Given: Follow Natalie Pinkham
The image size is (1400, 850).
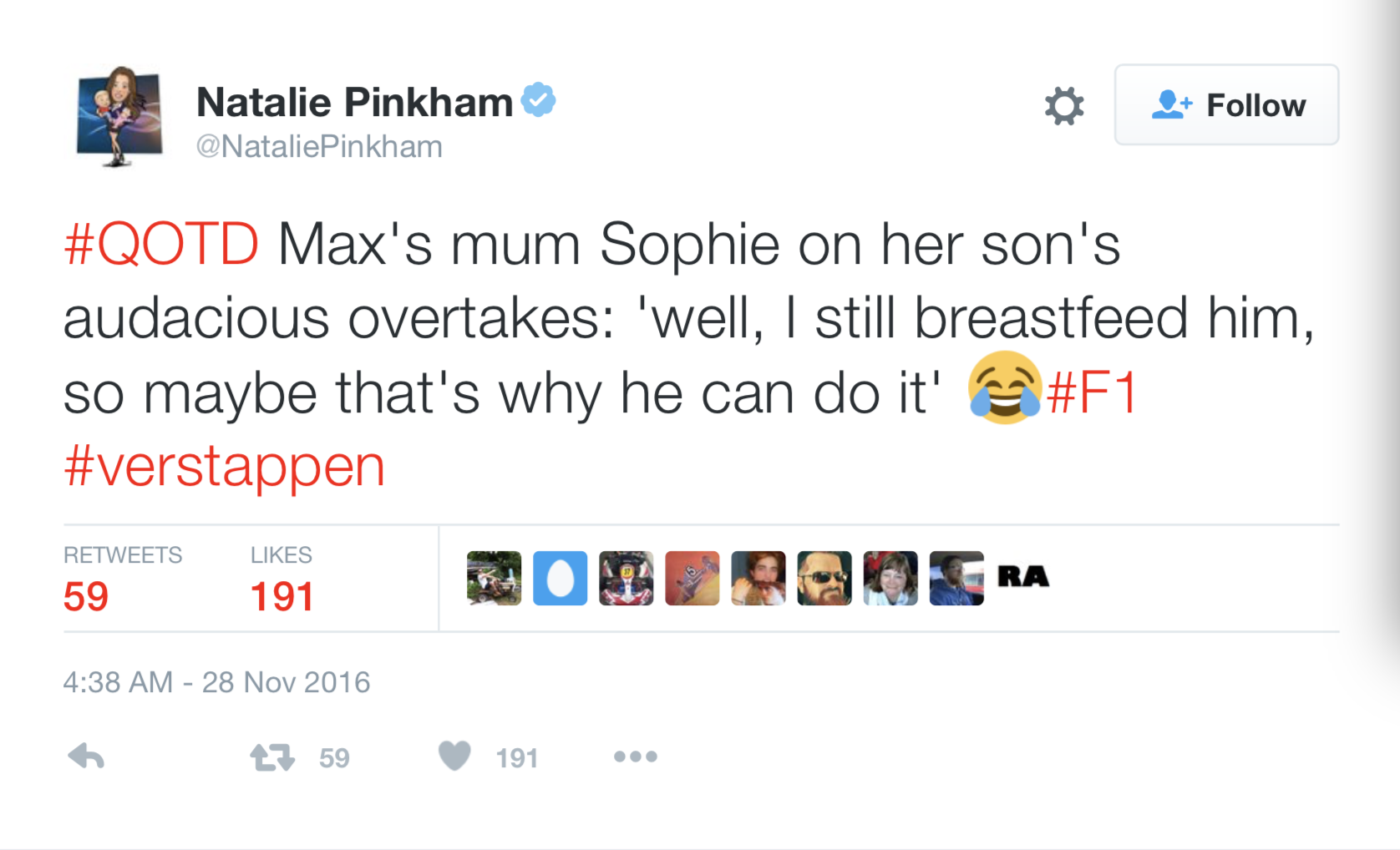Looking at the screenshot, I should tap(1225, 105).
